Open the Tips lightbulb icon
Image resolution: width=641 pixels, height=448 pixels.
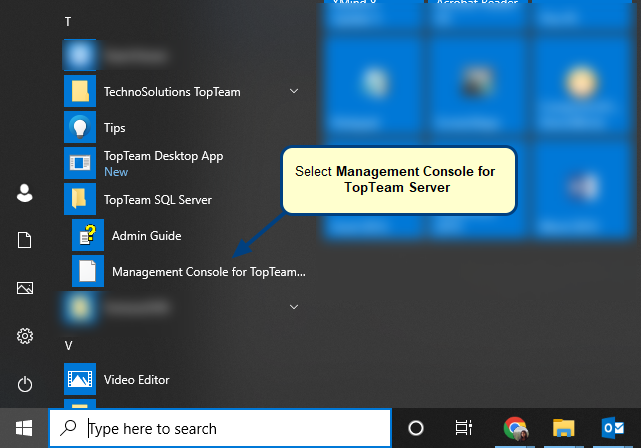click(80, 127)
